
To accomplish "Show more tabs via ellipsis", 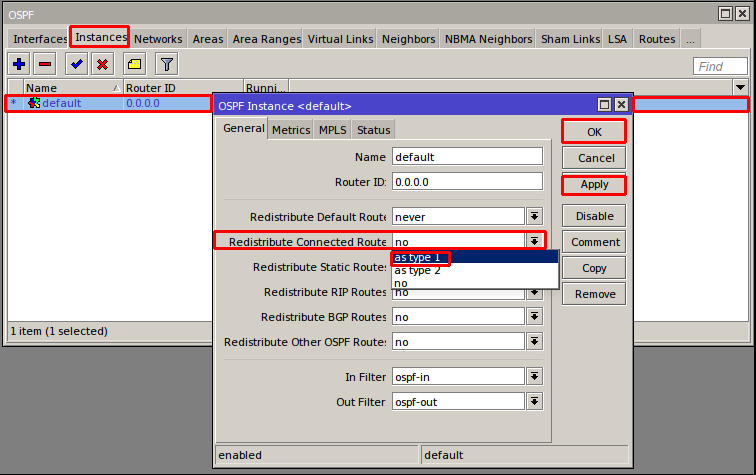I will pyautogui.click(x=690, y=39).
